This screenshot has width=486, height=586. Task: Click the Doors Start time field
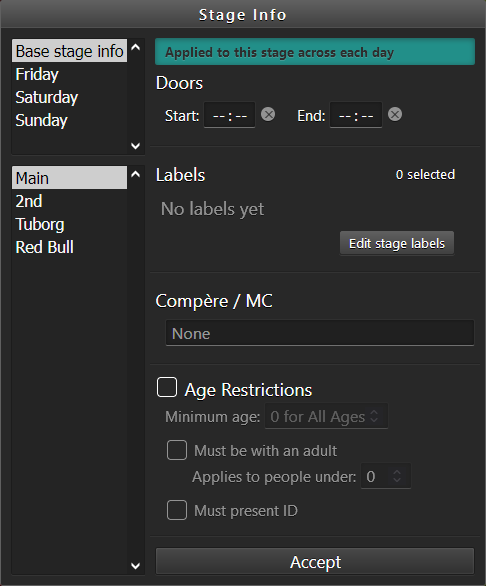(x=230, y=115)
